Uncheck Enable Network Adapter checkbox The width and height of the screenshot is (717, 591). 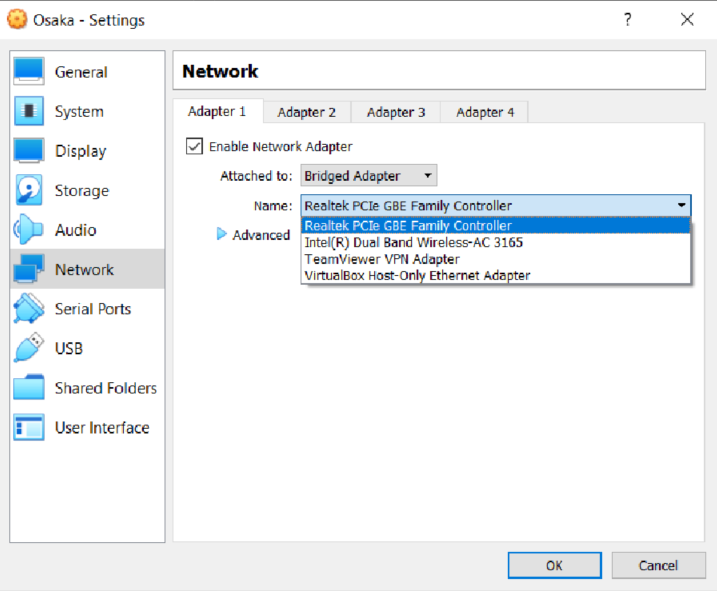pyautogui.click(x=194, y=146)
